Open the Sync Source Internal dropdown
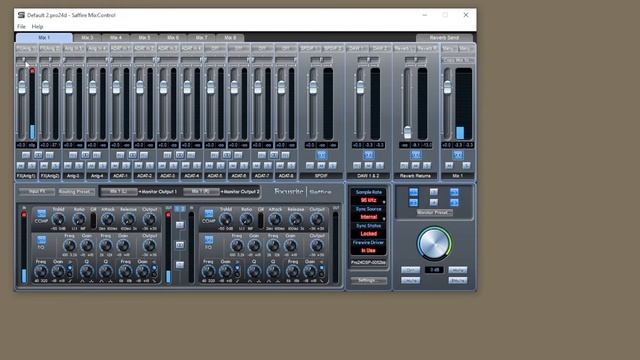The width and height of the screenshot is (640, 360). point(369,217)
